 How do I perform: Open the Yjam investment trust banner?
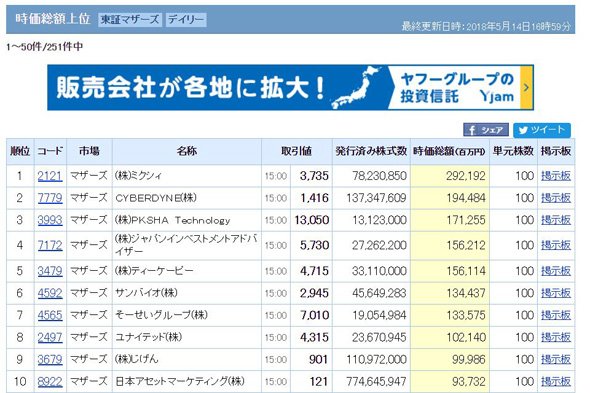tap(290, 88)
